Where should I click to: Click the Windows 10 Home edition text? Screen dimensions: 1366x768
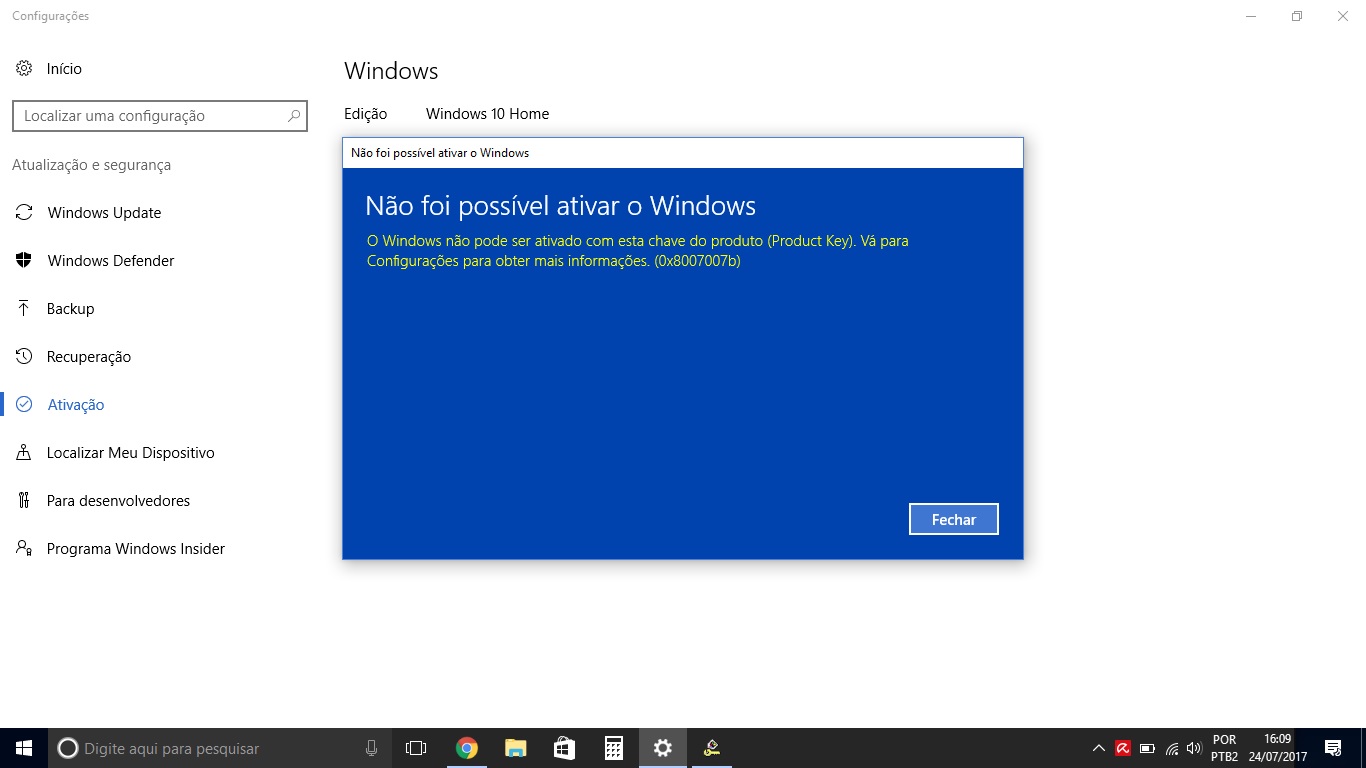[487, 114]
